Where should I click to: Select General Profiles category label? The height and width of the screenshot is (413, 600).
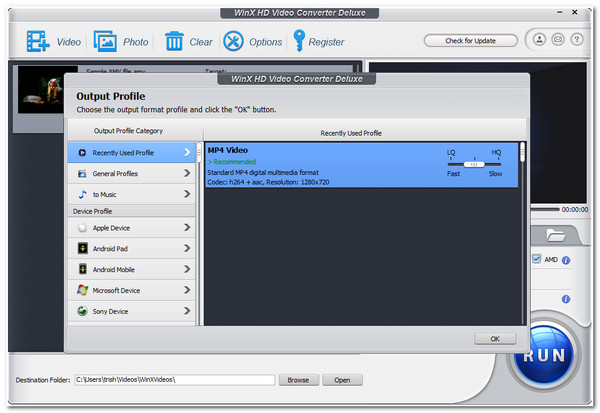(x=115, y=174)
